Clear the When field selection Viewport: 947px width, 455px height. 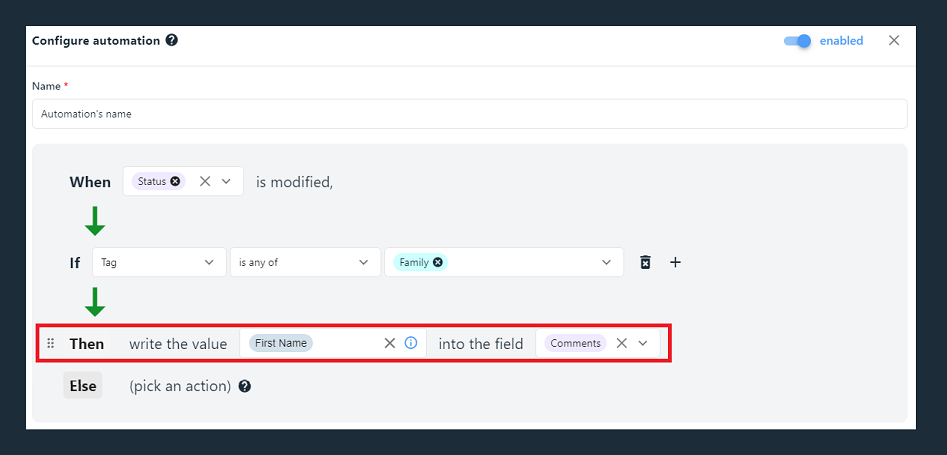[205, 181]
